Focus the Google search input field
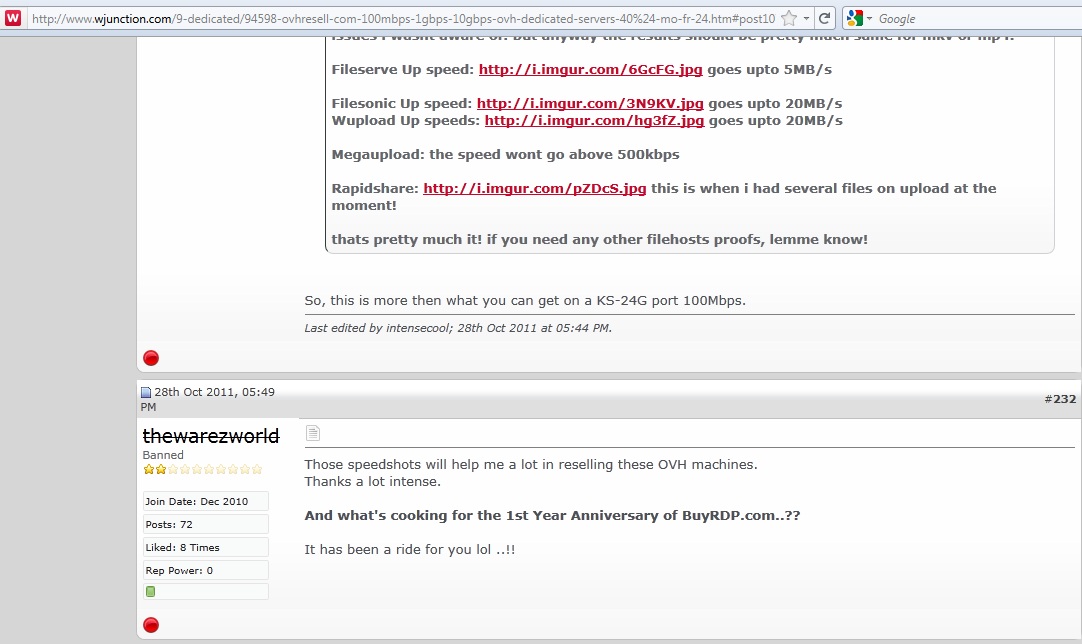Screen dimensions: 1082x644 click(x=978, y=19)
